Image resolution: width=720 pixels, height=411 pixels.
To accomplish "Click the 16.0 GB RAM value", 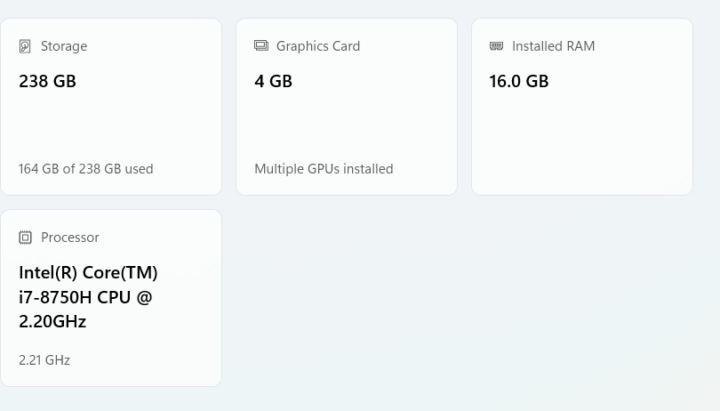I will 519,82.
